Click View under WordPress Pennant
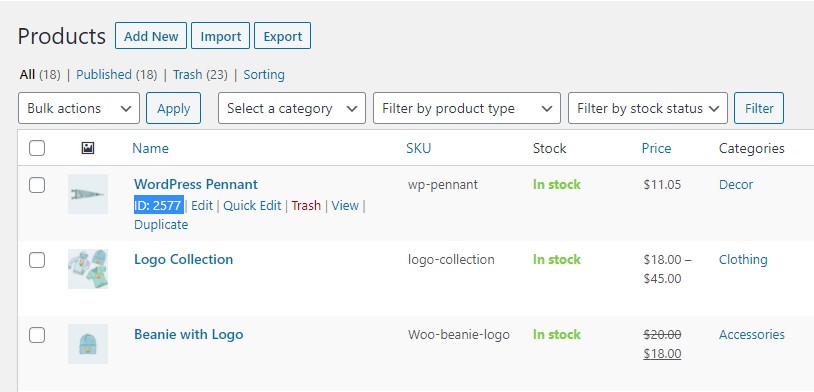814x392 pixels. (345, 206)
